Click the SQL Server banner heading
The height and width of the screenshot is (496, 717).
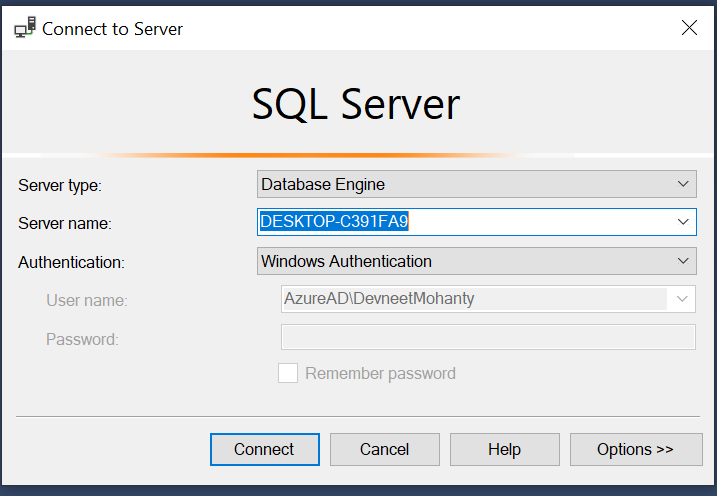click(356, 104)
